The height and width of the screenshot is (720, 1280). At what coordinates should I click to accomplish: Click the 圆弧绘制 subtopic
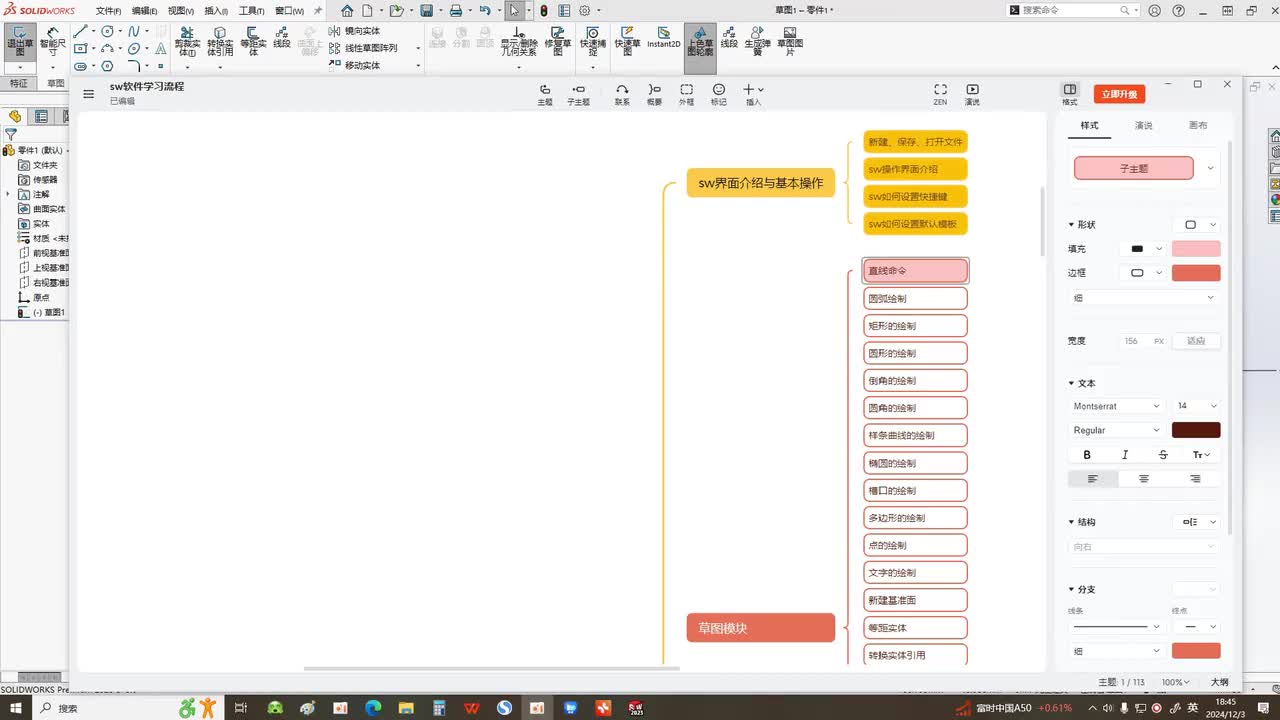pyautogui.click(x=916, y=298)
